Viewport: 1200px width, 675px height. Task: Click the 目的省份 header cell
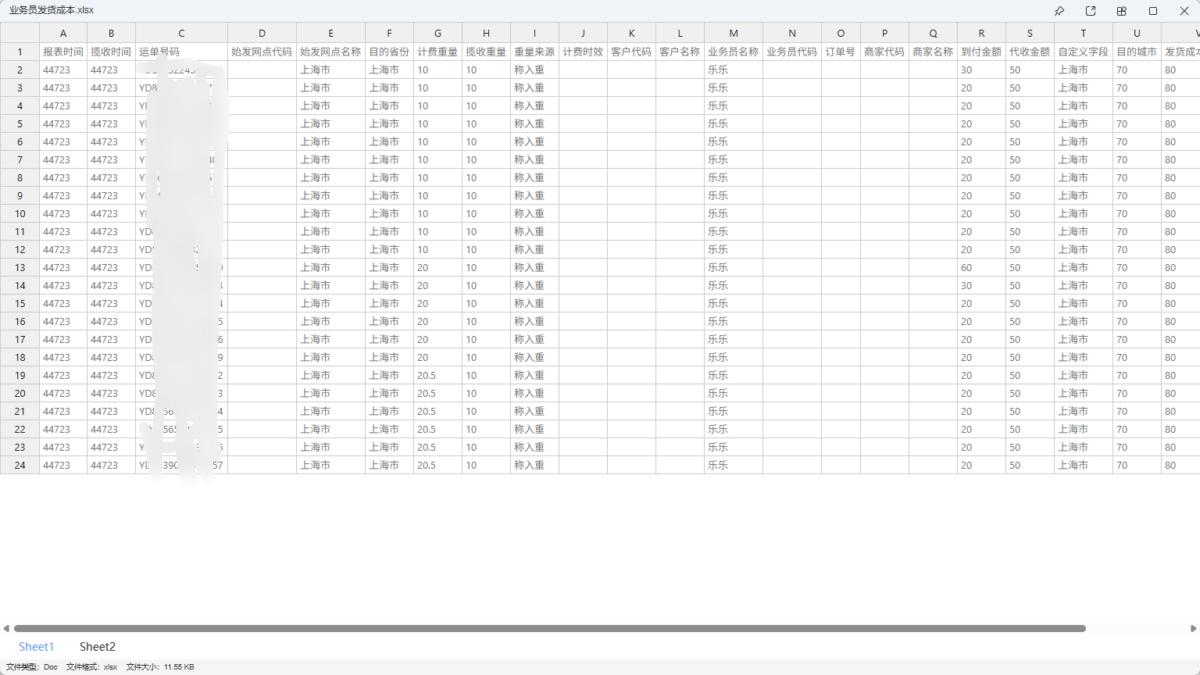click(390, 51)
